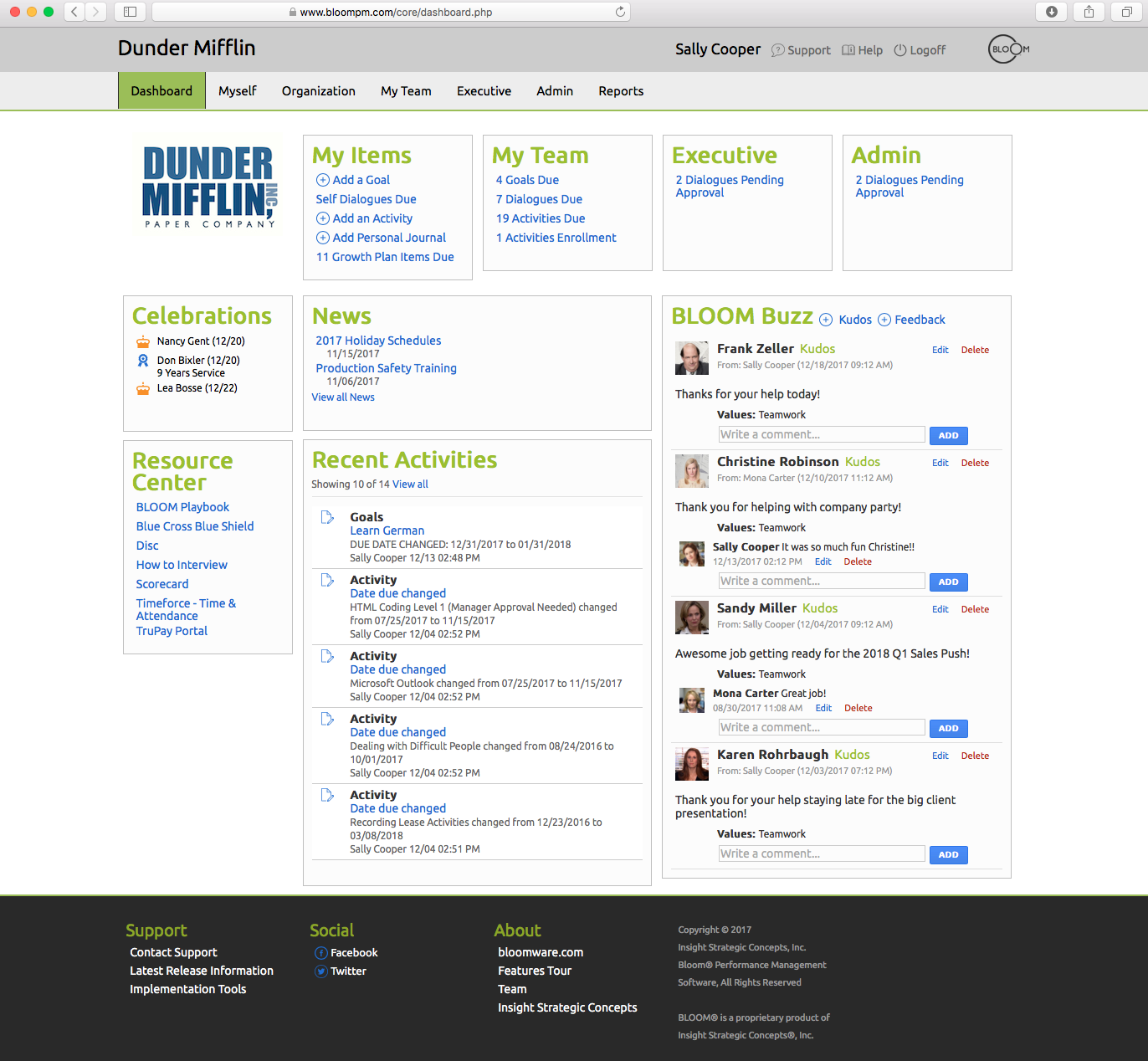Screen dimensions: 1148x1061
Task: Edit Sally Cooper's comment on Christine's kudos
Action: click(823, 561)
